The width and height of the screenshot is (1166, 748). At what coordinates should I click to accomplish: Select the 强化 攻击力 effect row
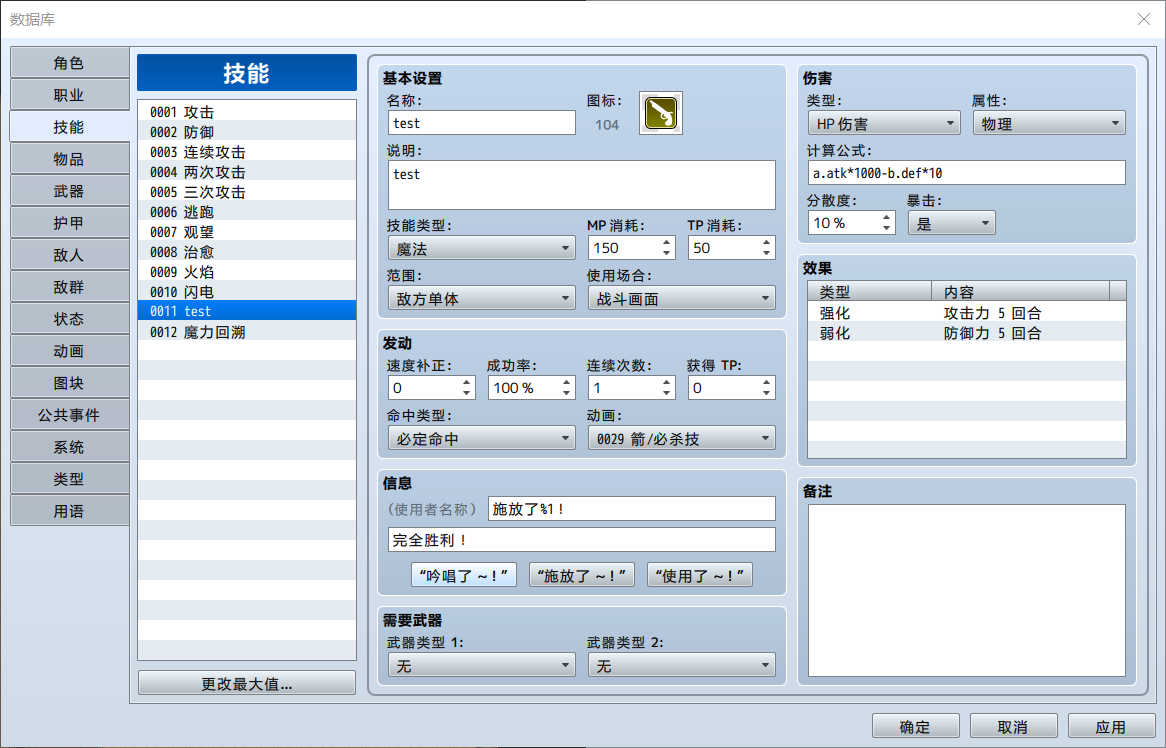[x=967, y=313]
